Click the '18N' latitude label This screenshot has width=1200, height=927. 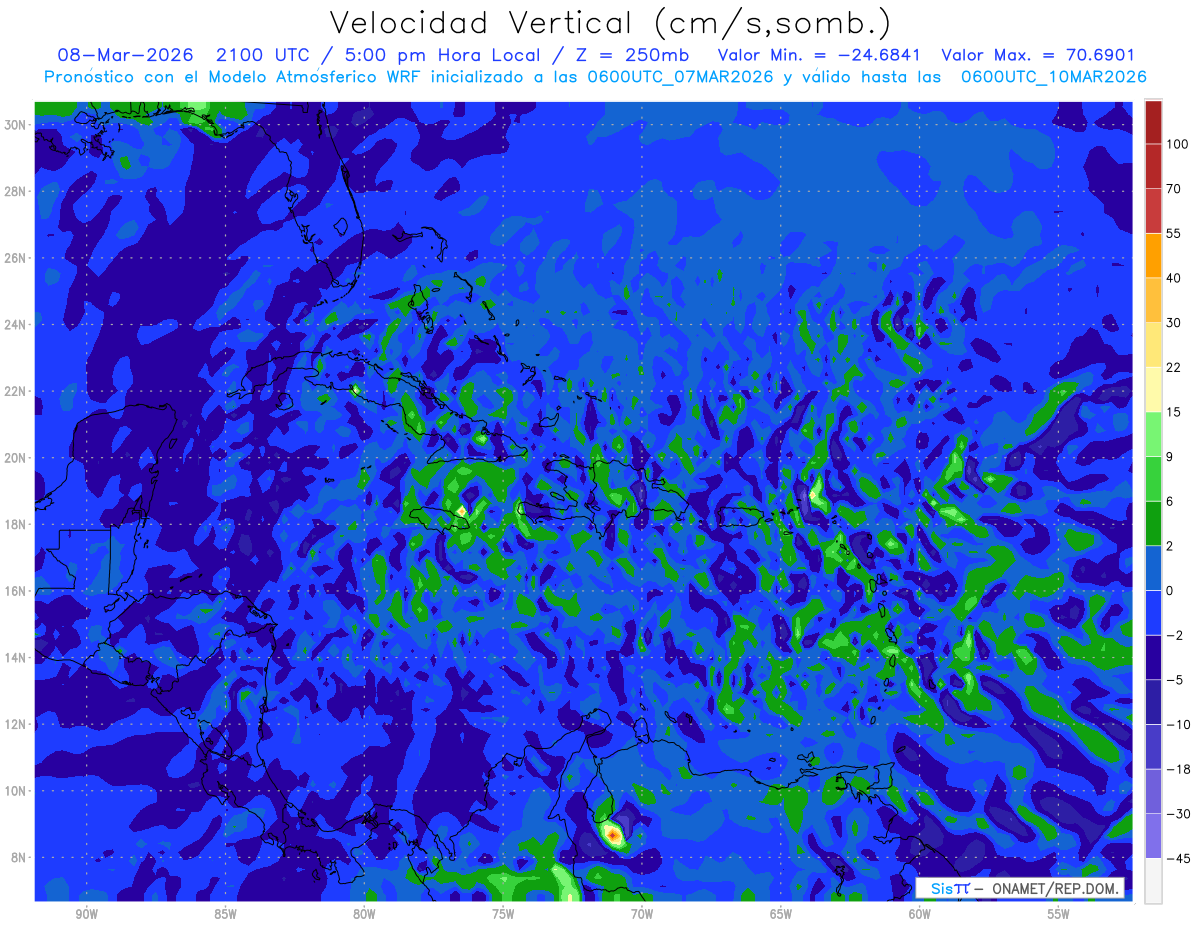17,524
